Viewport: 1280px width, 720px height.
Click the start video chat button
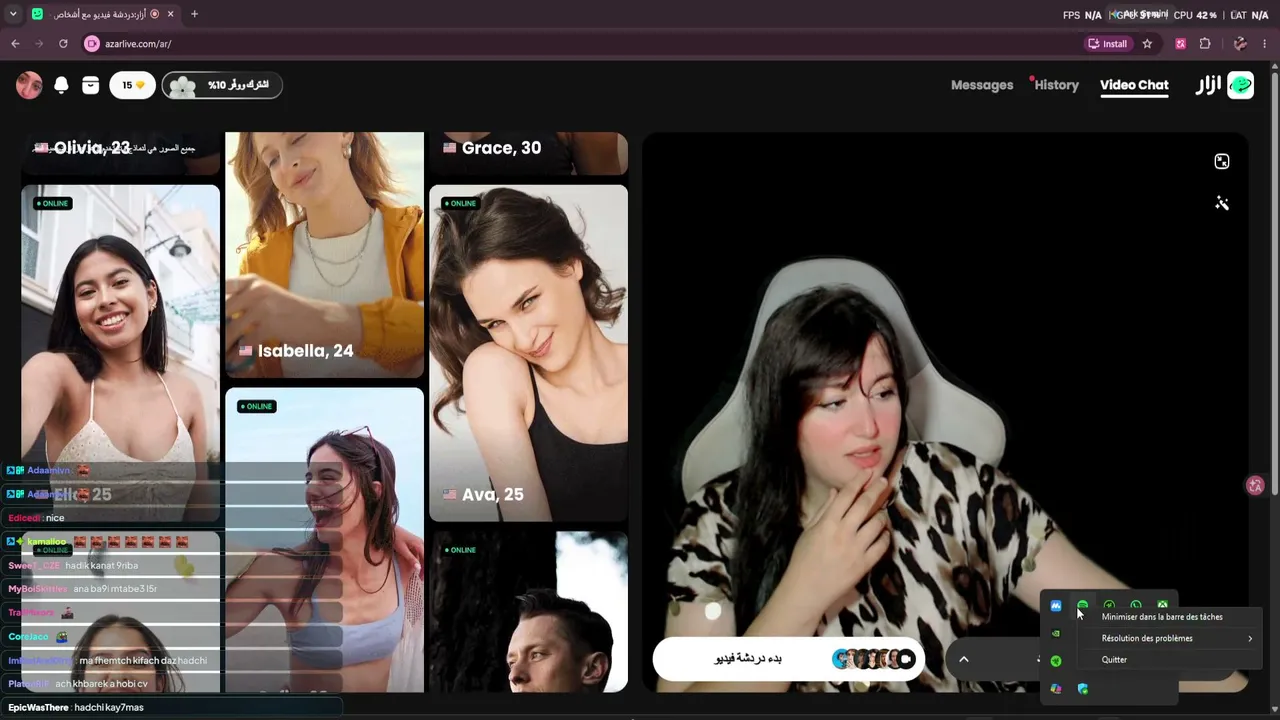(788, 659)
